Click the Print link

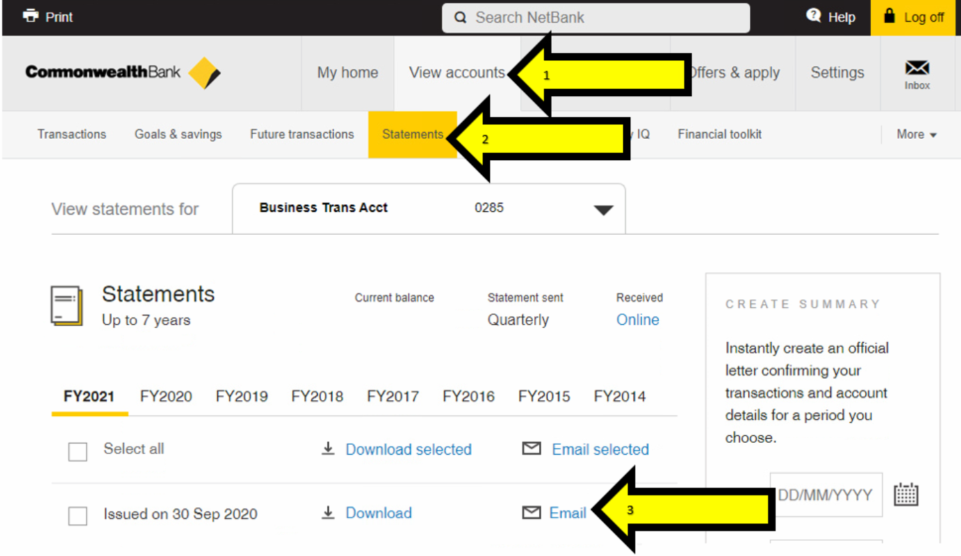[59, 17]
